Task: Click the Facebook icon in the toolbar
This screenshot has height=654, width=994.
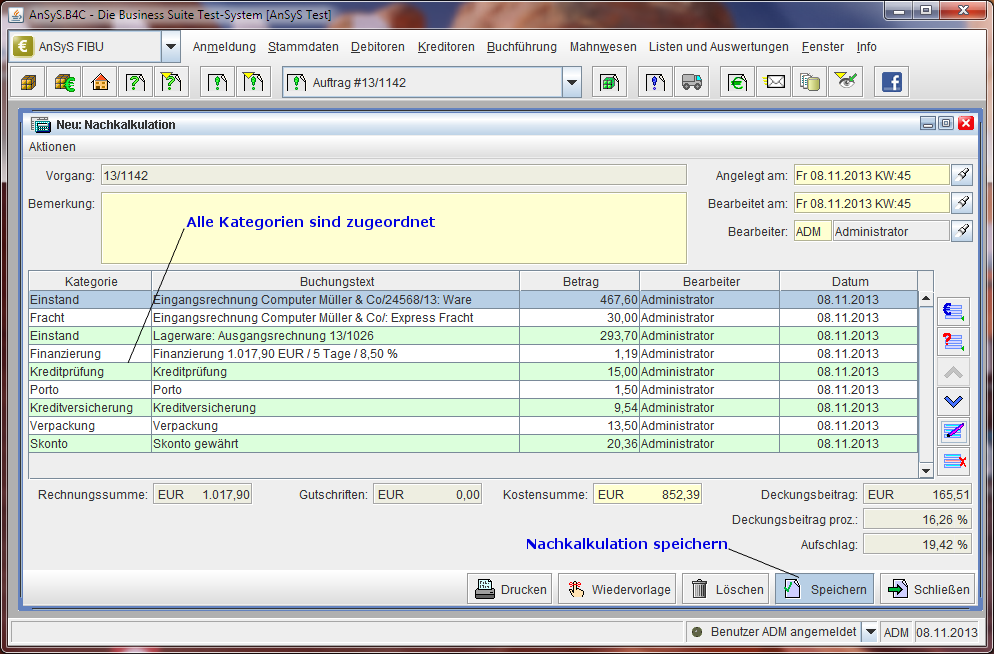Action: click(x=891, y=82)
